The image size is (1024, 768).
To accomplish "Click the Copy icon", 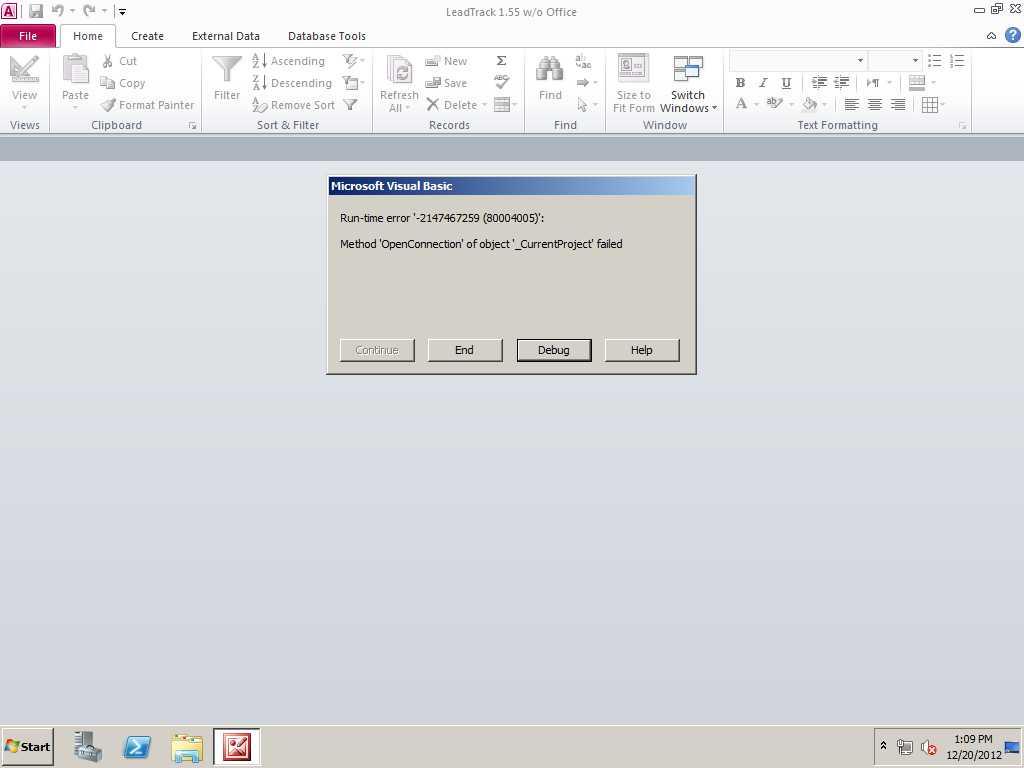I will coord(108,83).
